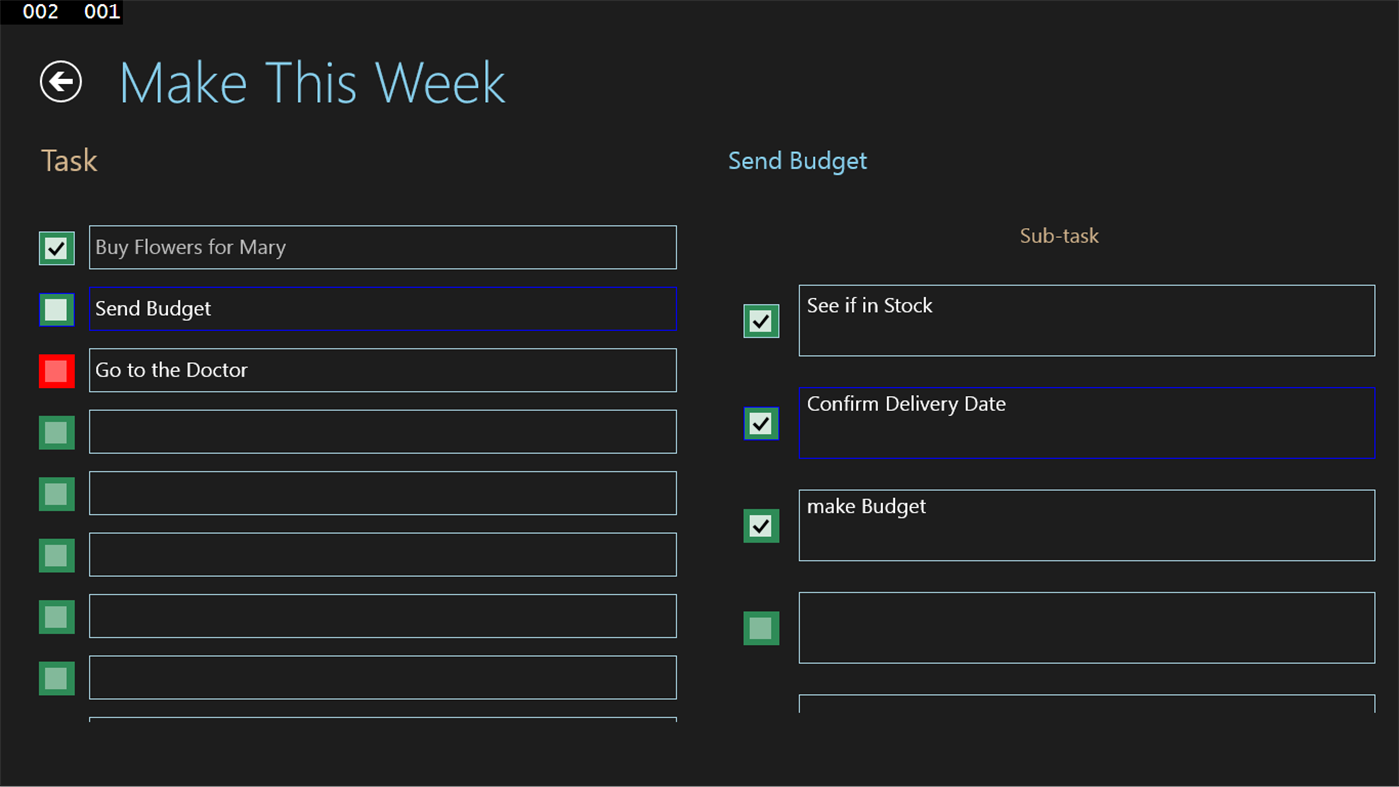Select the 'Confirm Delivery Date' sub-task field

pyautogui.click(x=1086, y=423)
